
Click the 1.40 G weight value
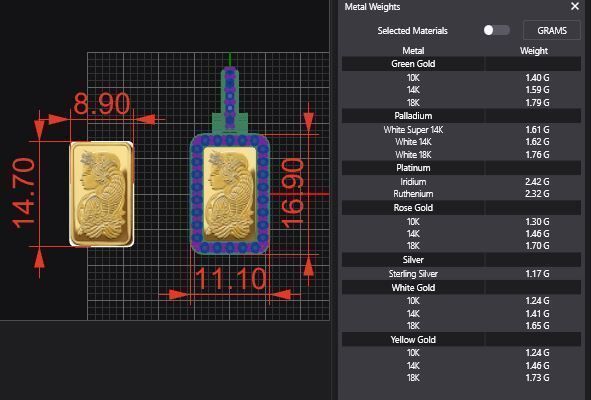point(537,78)
